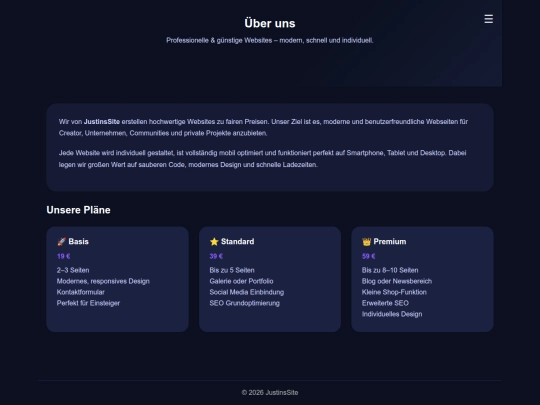
Task: Click "2–3 Seiten" in Basis plan
Action: (x=73, y=270)
